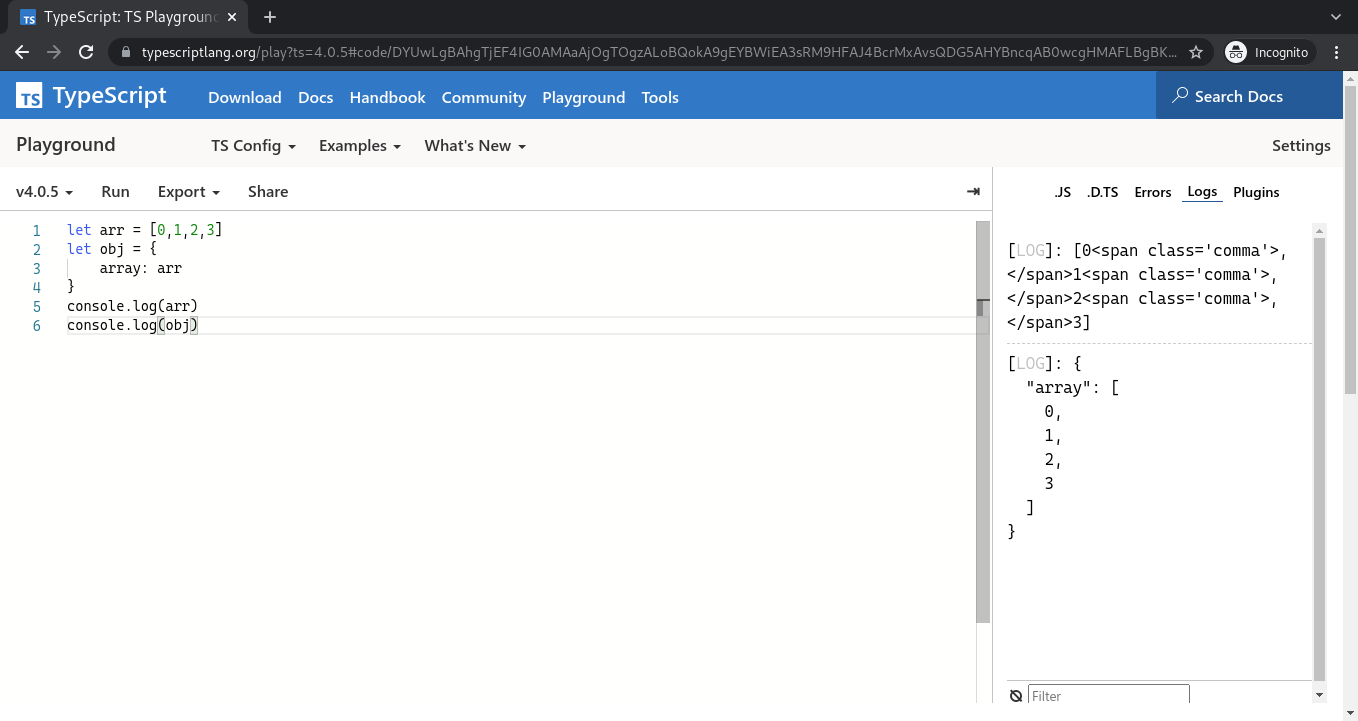Focus the logs Filter input field

coord(1109,696)
